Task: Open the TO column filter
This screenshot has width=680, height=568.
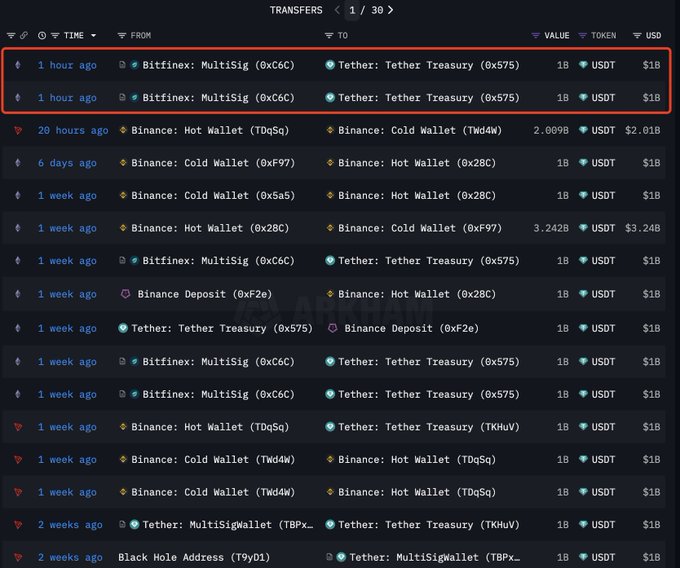Action: tap(329, 36)
